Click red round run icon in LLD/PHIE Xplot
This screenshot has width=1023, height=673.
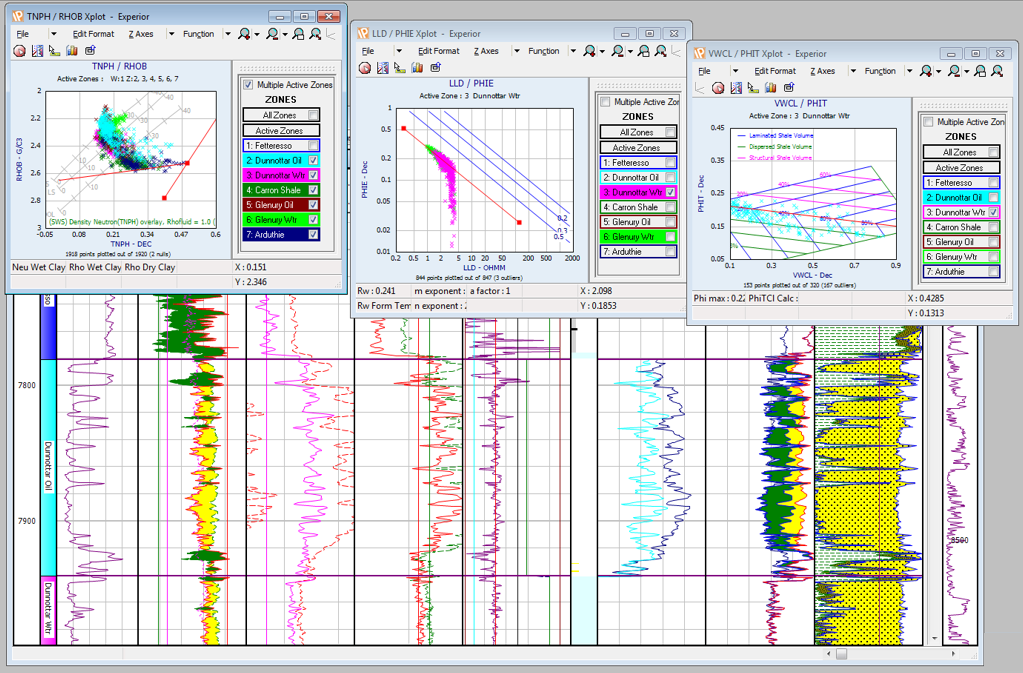click(365, 68)
